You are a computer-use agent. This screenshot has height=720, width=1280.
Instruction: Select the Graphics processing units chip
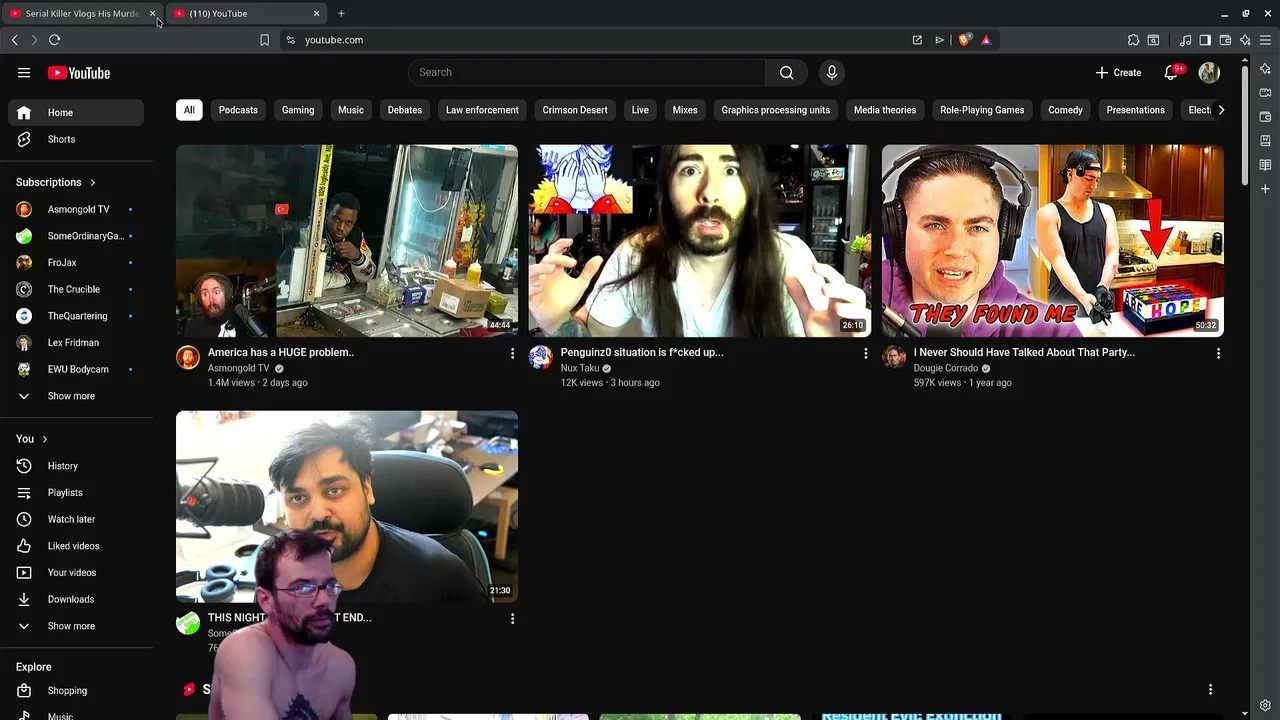click(x=776, y=110)
